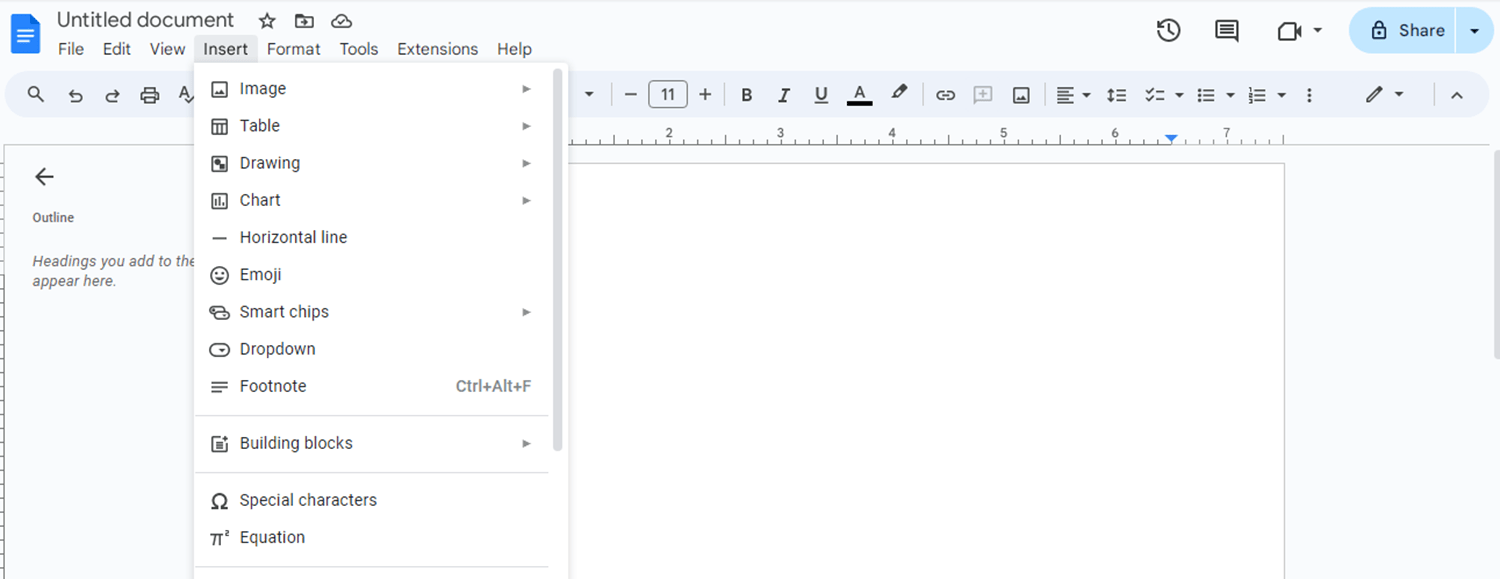The height and width of the screenshot is (579, 1500).
Task: Open version history
Action: coord(1168,31)
